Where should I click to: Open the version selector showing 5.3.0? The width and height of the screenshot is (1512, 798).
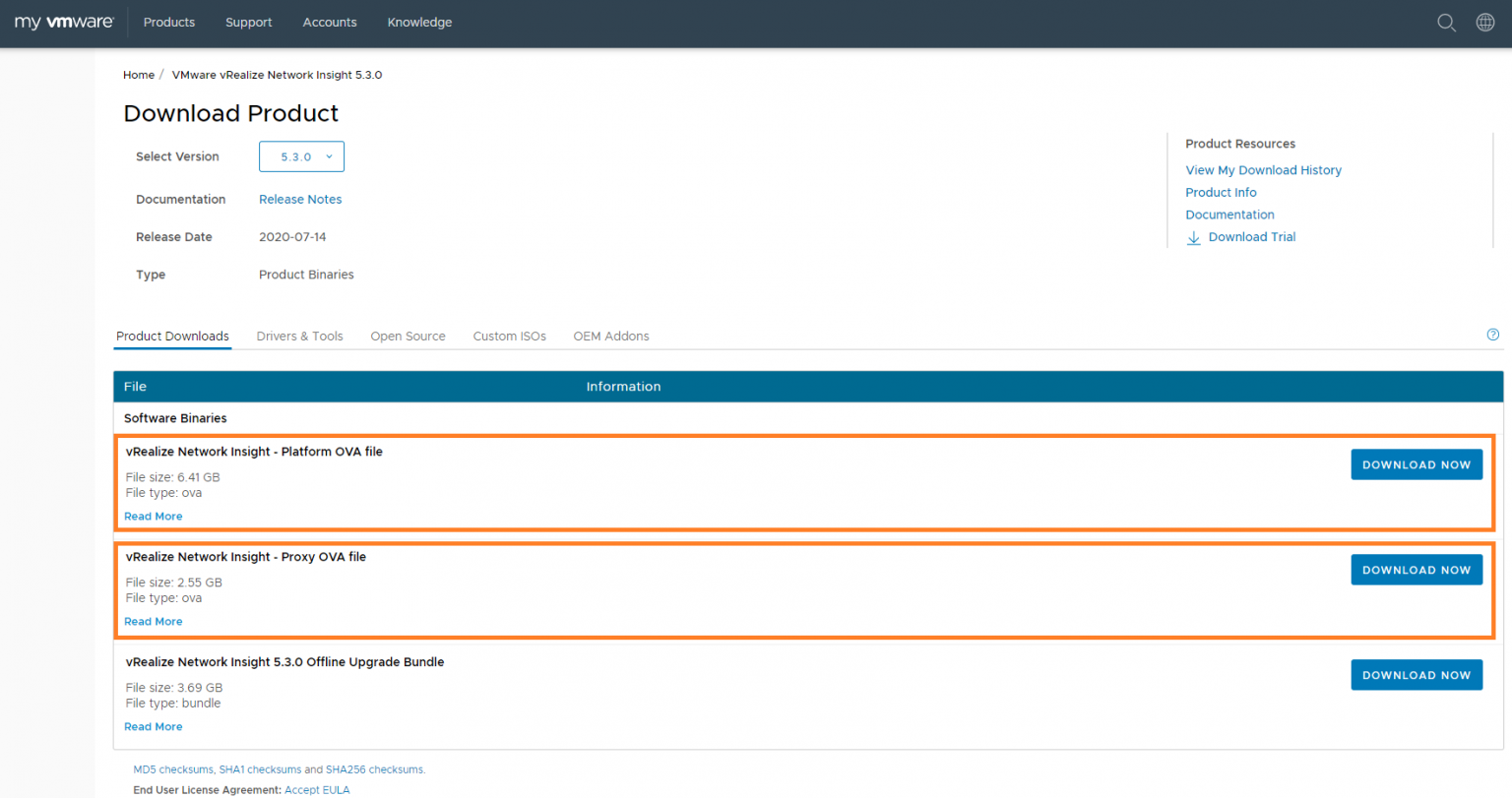(x=301, y=156)
